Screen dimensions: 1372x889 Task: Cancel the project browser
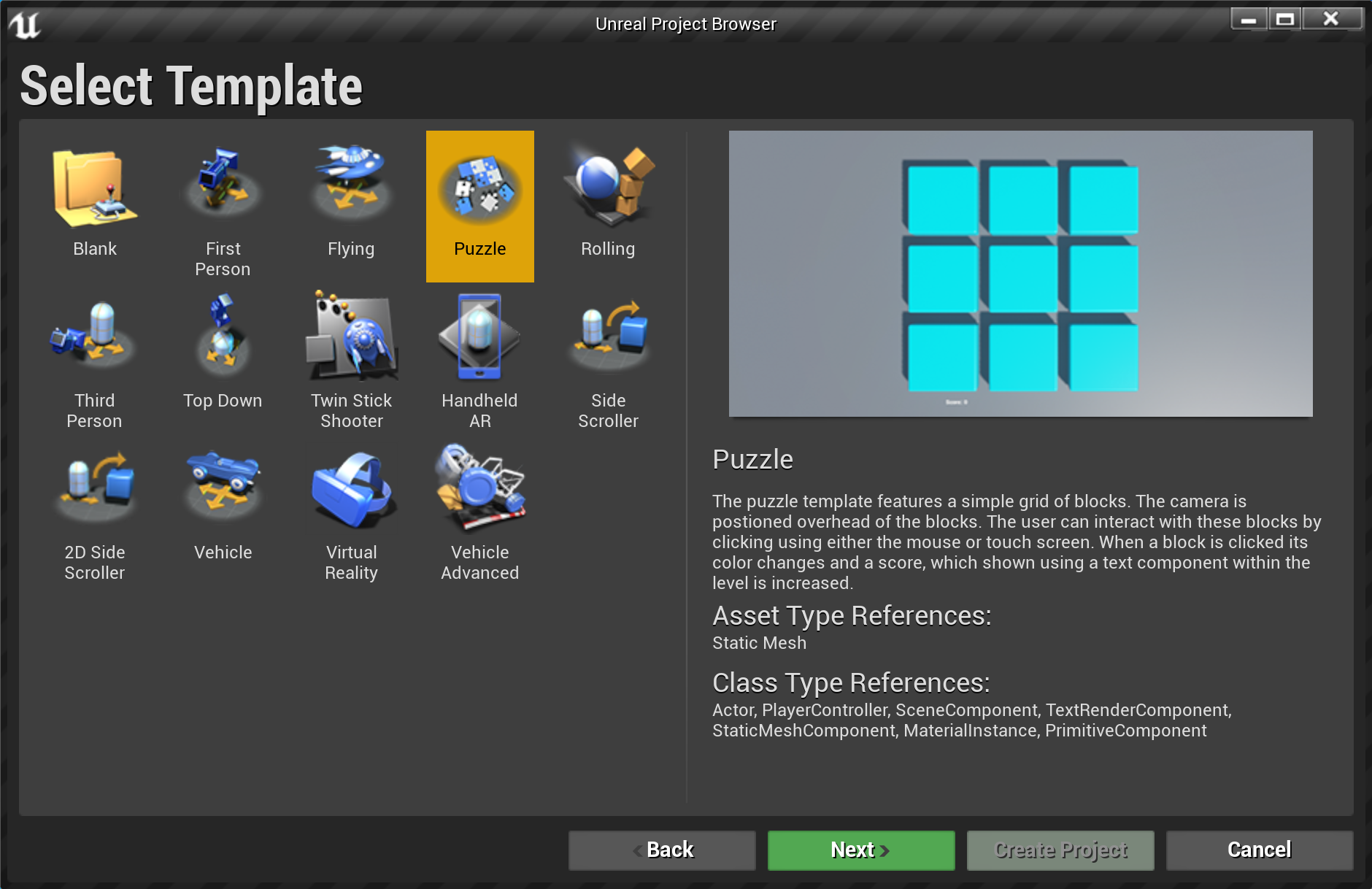coord(1259,850)
